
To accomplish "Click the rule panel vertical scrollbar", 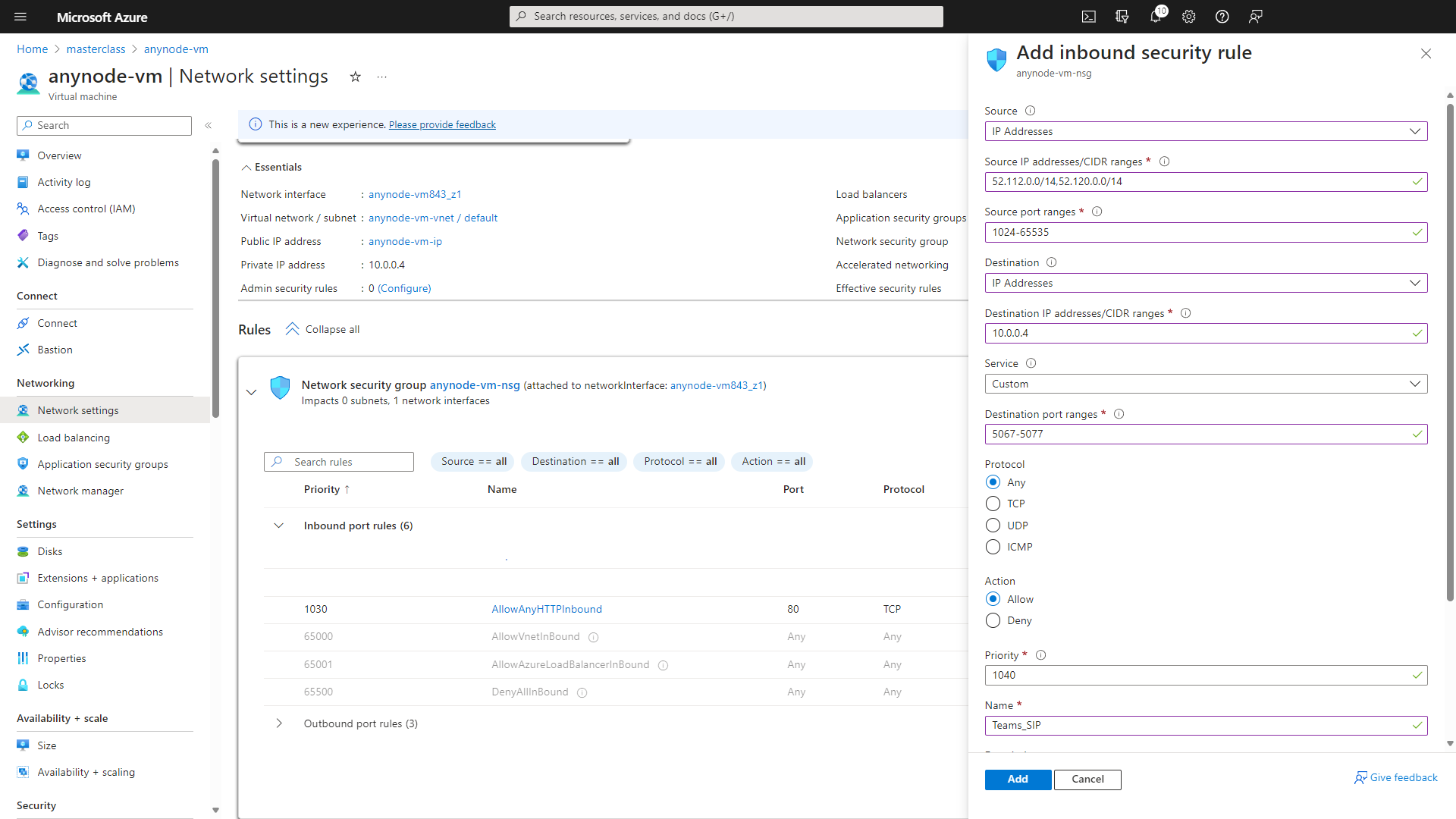I will [x=1450, y=353].
